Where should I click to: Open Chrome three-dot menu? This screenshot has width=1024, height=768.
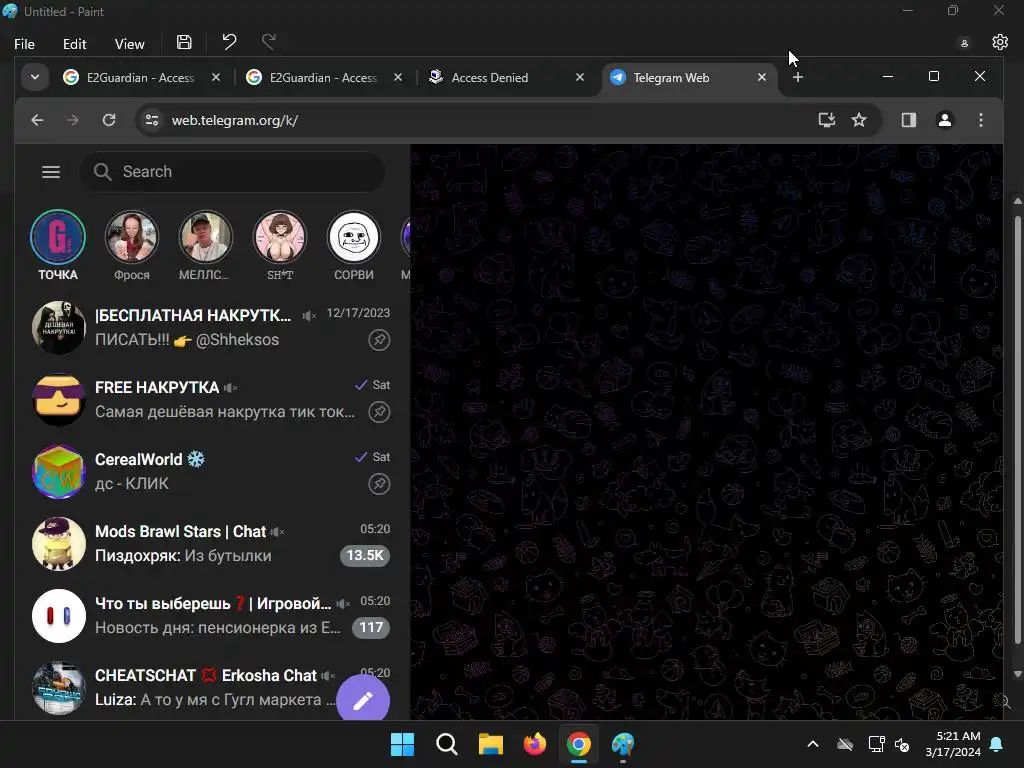pyautogui.click(x=980, y=120)
